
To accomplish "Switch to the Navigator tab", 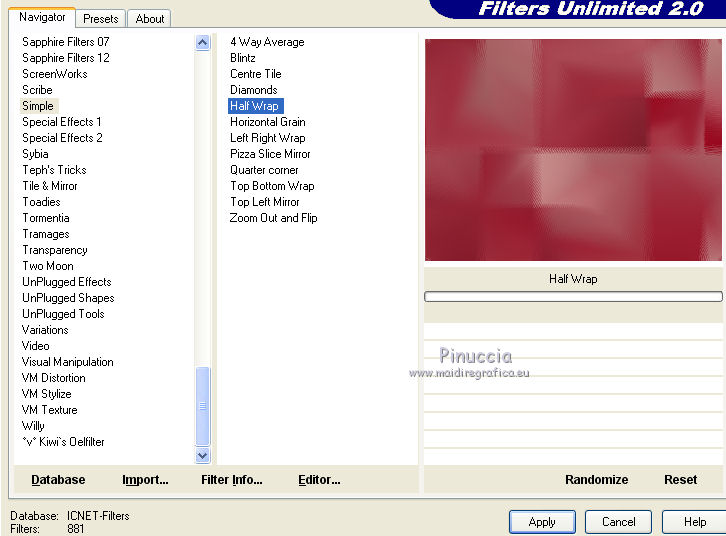I will 42,18.
